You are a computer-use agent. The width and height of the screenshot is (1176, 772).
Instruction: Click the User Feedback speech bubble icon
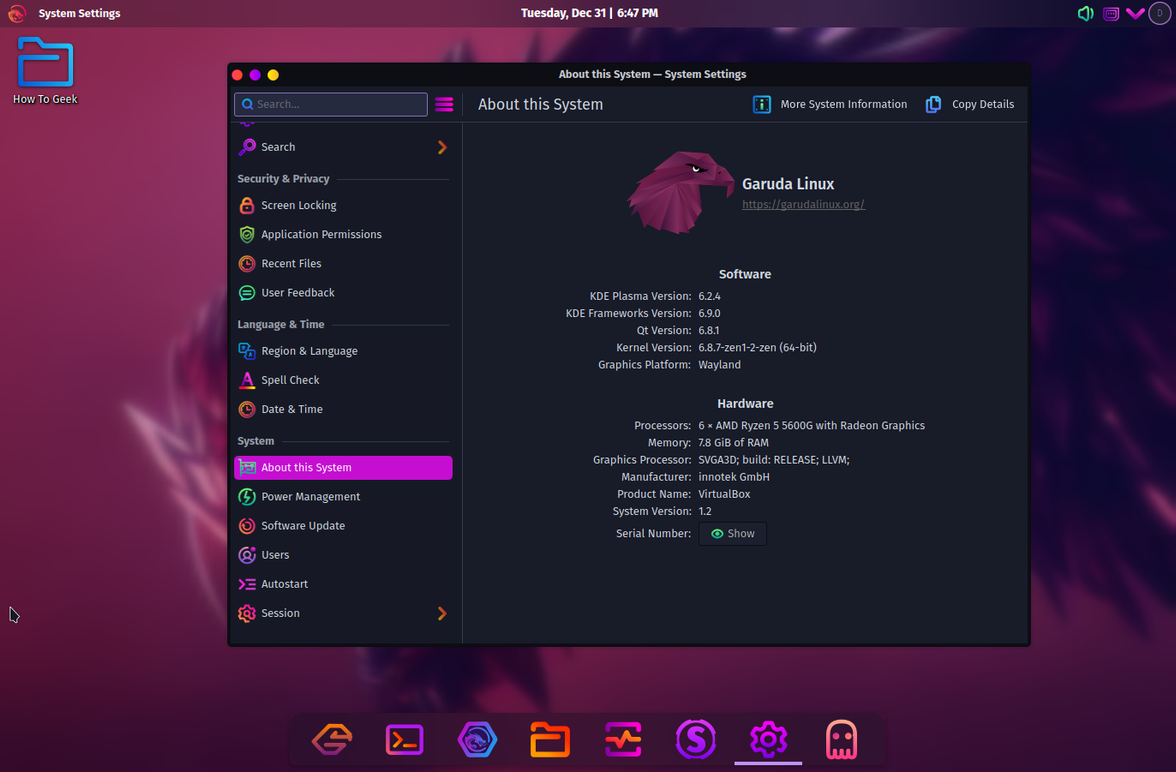click(247, 293)
